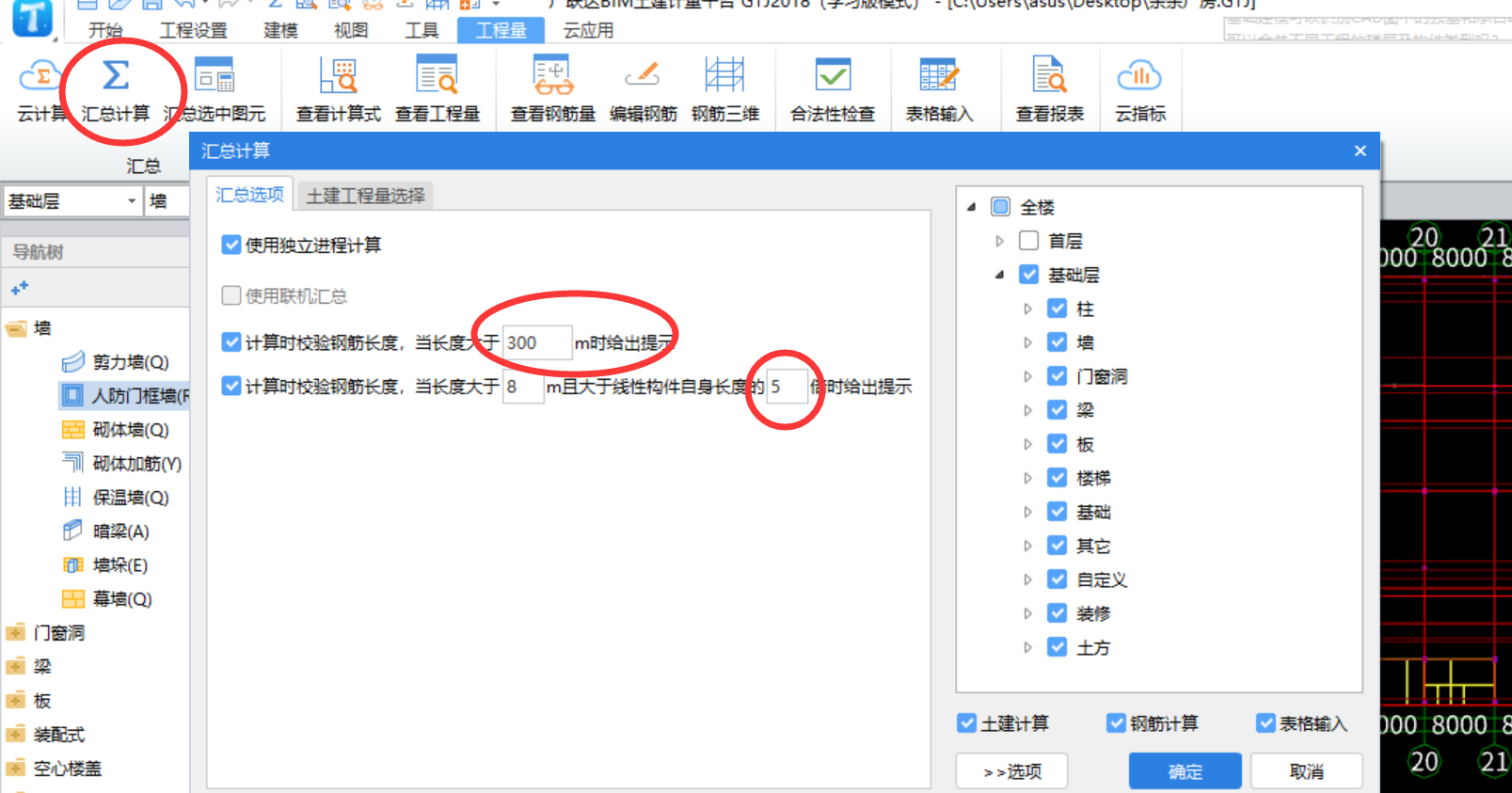
Task: Open 查看钢筋量 rebar quantity tool
Action: (553, 90)
